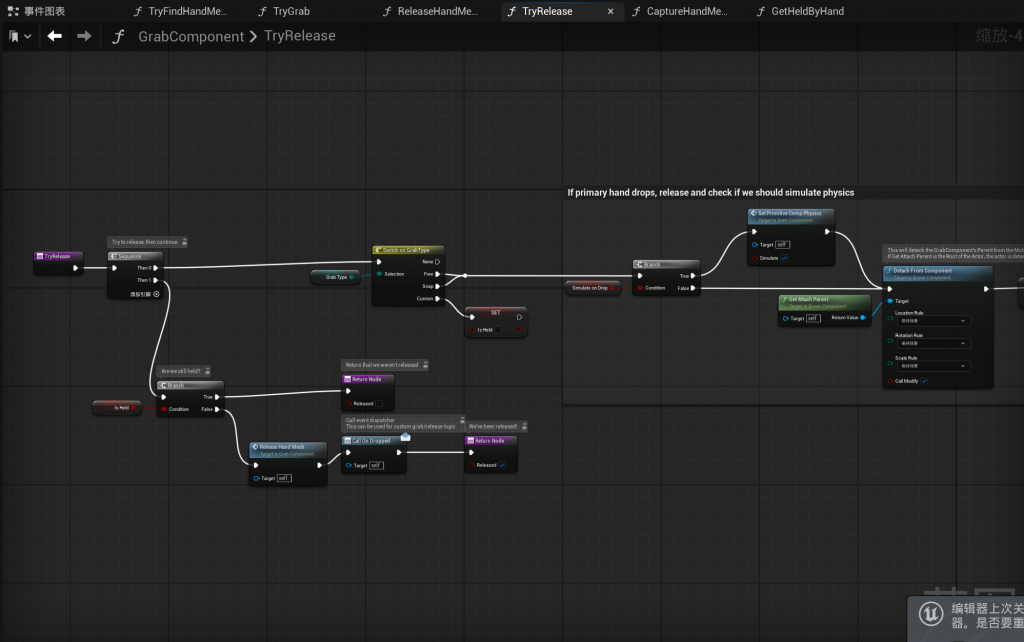This screenshot has height=642, width=1024.
Task: Select the Simulate on Drop variable node
Action: pos(590,288)
